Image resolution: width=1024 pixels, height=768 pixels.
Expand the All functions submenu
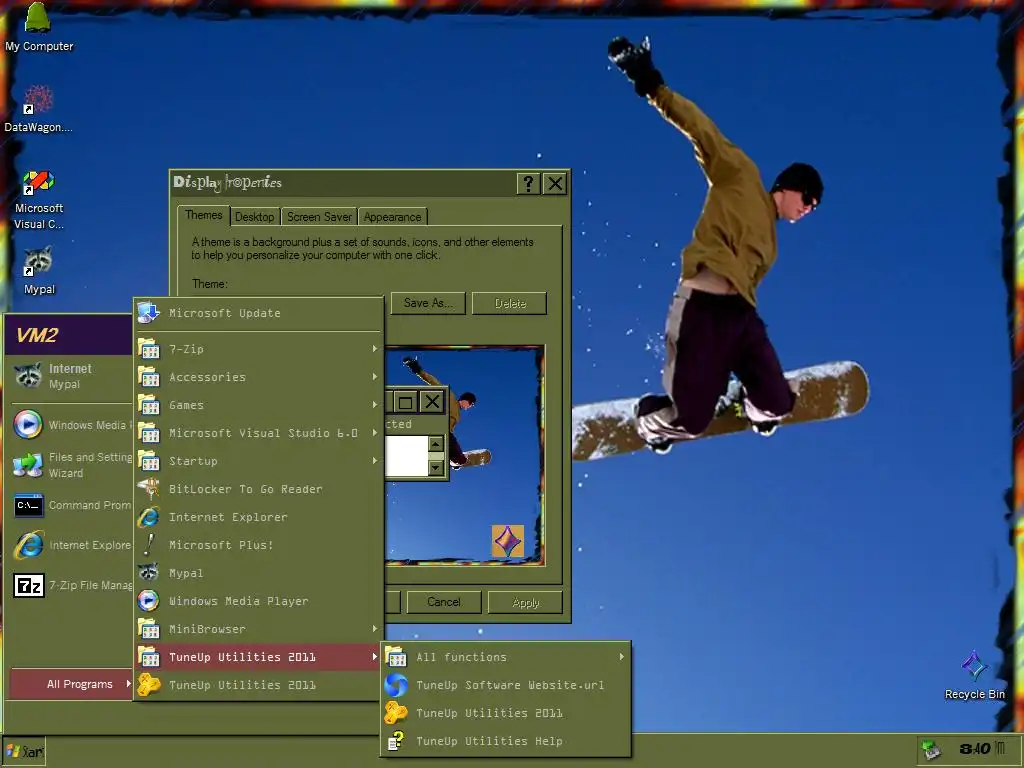pos(506,656)
